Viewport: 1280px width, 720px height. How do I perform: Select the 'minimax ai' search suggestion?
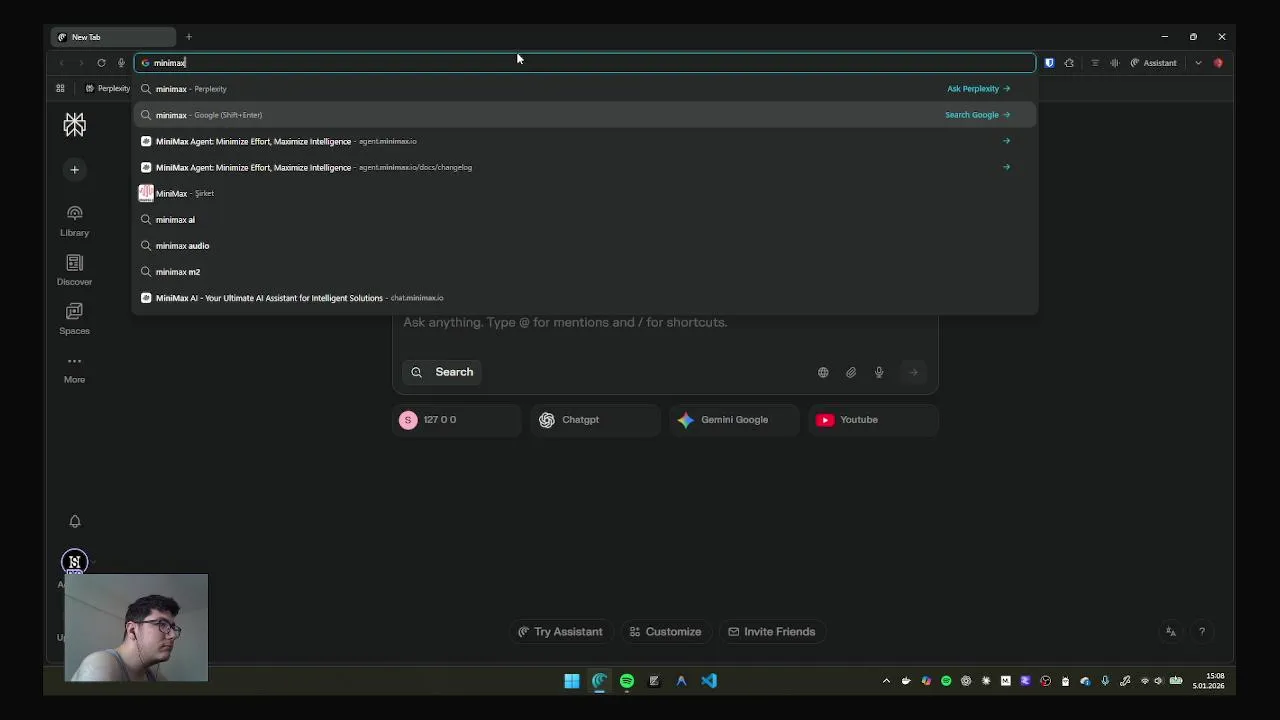point(585,219)
